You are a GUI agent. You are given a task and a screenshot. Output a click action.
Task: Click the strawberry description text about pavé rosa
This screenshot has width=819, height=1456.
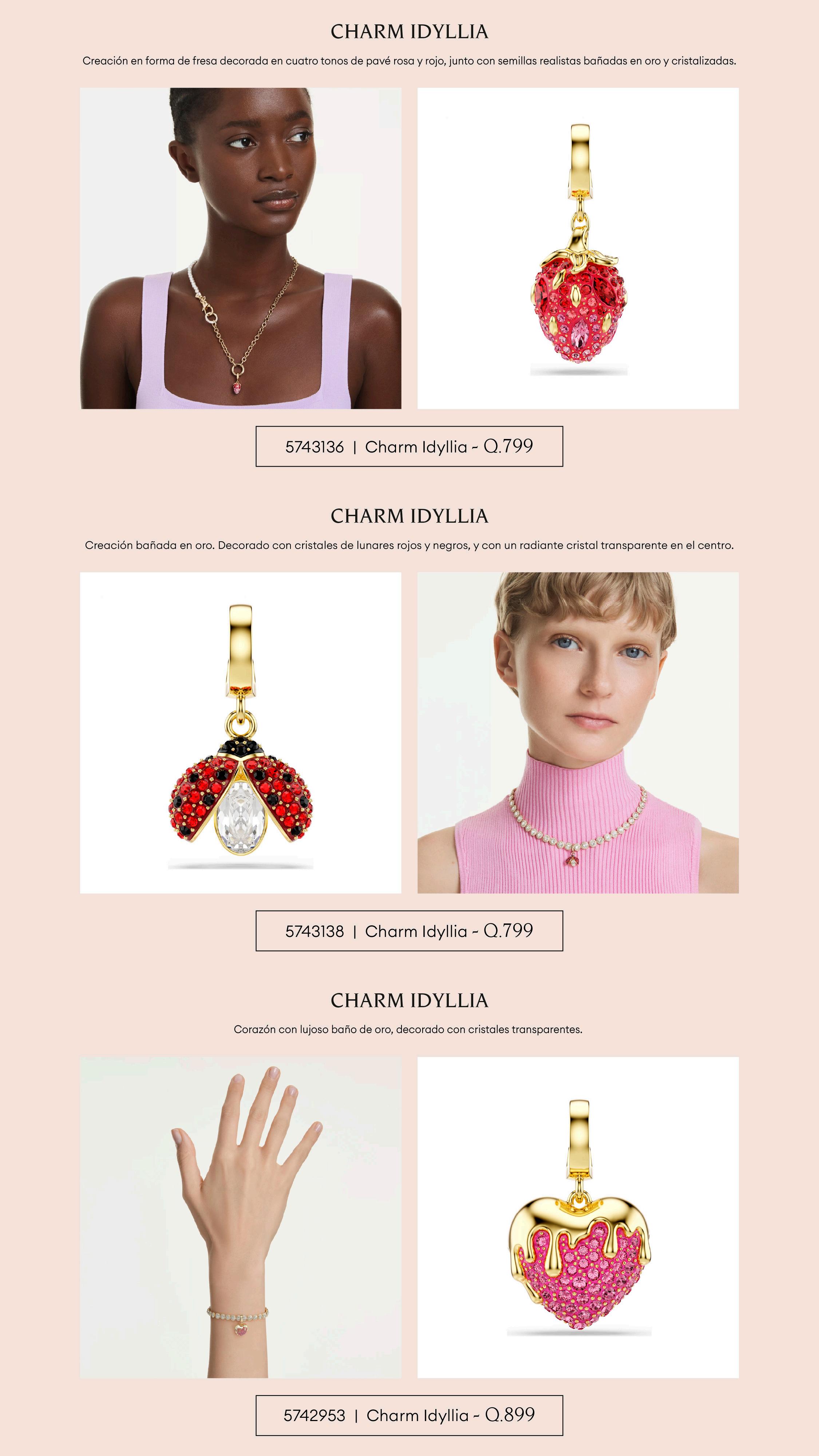tap(409, 61)
